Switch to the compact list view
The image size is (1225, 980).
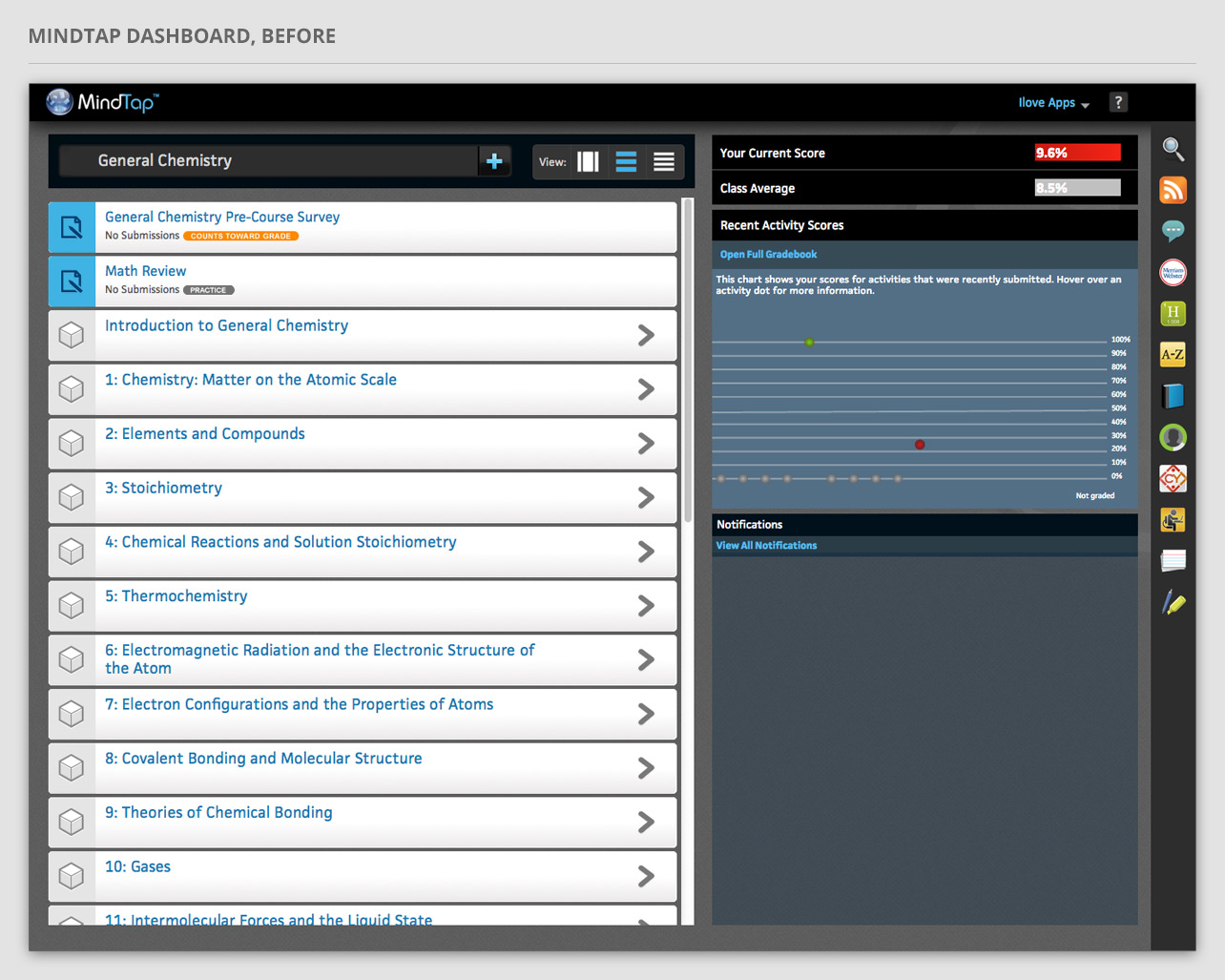click(x=664, y=161)
